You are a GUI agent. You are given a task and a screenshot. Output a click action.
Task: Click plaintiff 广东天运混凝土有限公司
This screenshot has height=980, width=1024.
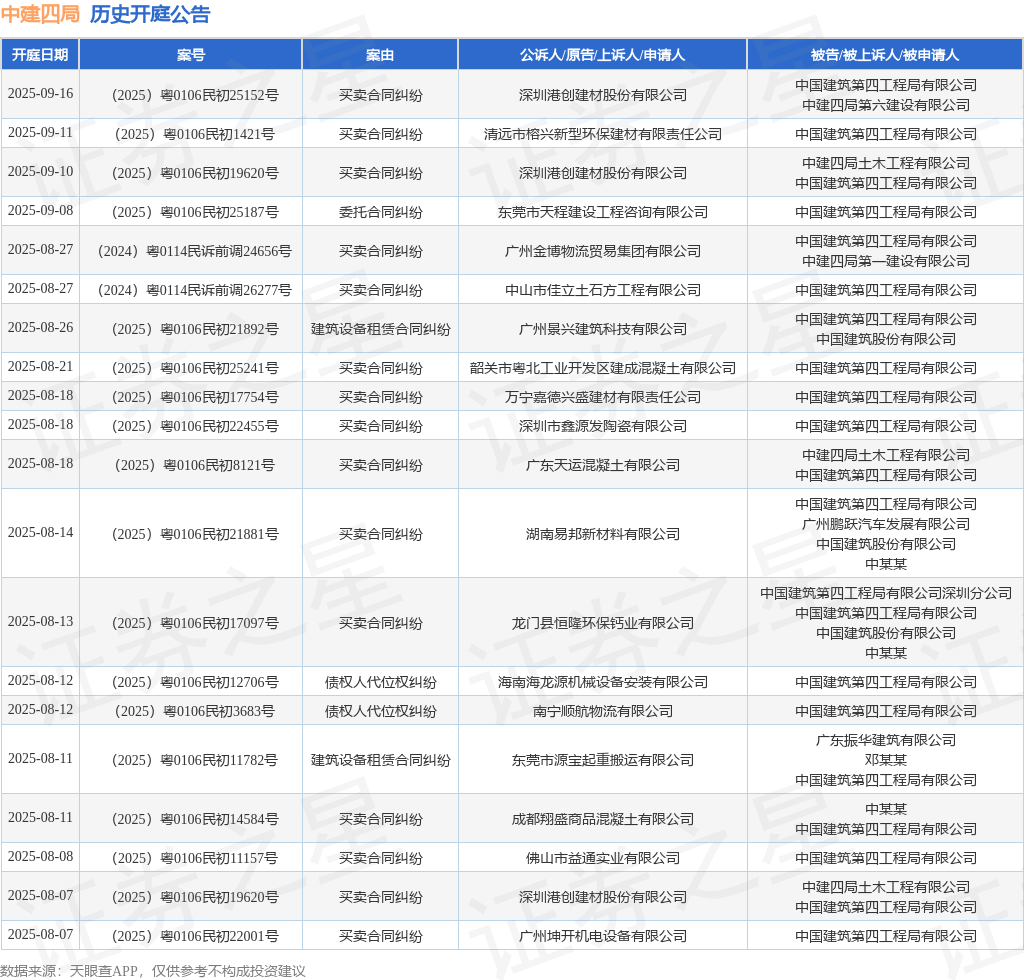click(x=602, y=466)
